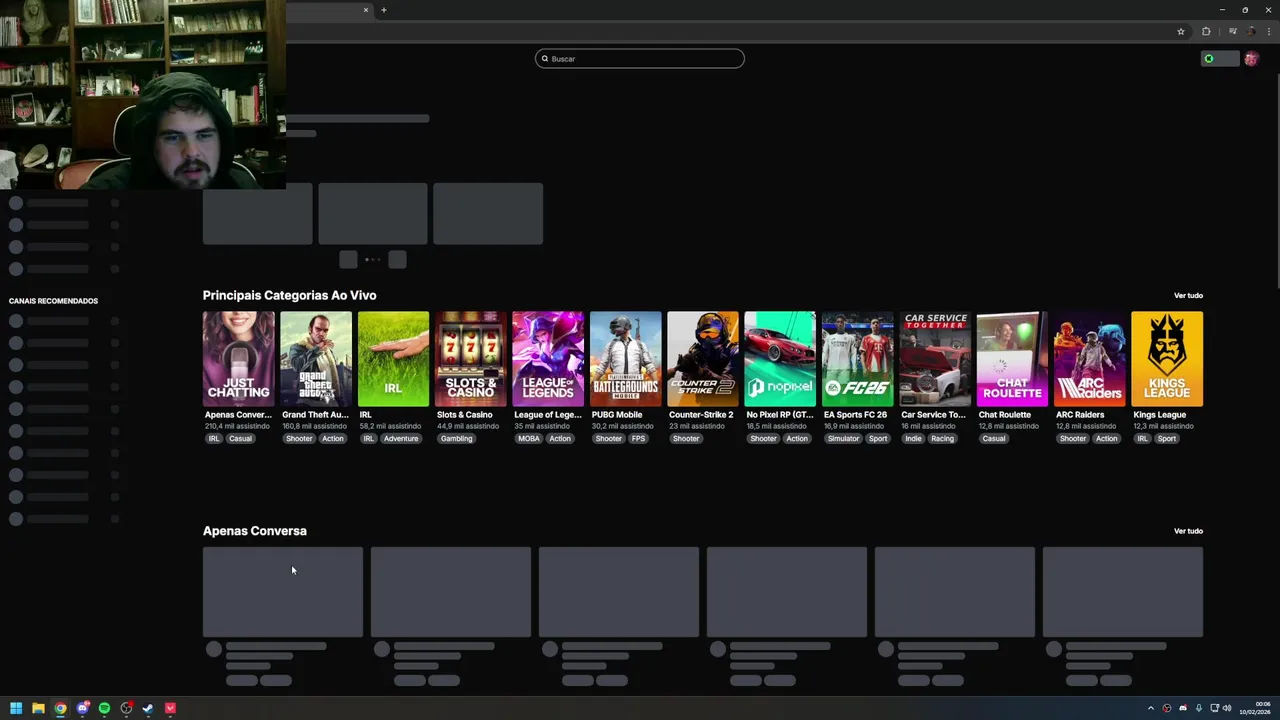
Task: Open EA Sports FC 26 category cover
Action: click(857, 359)
